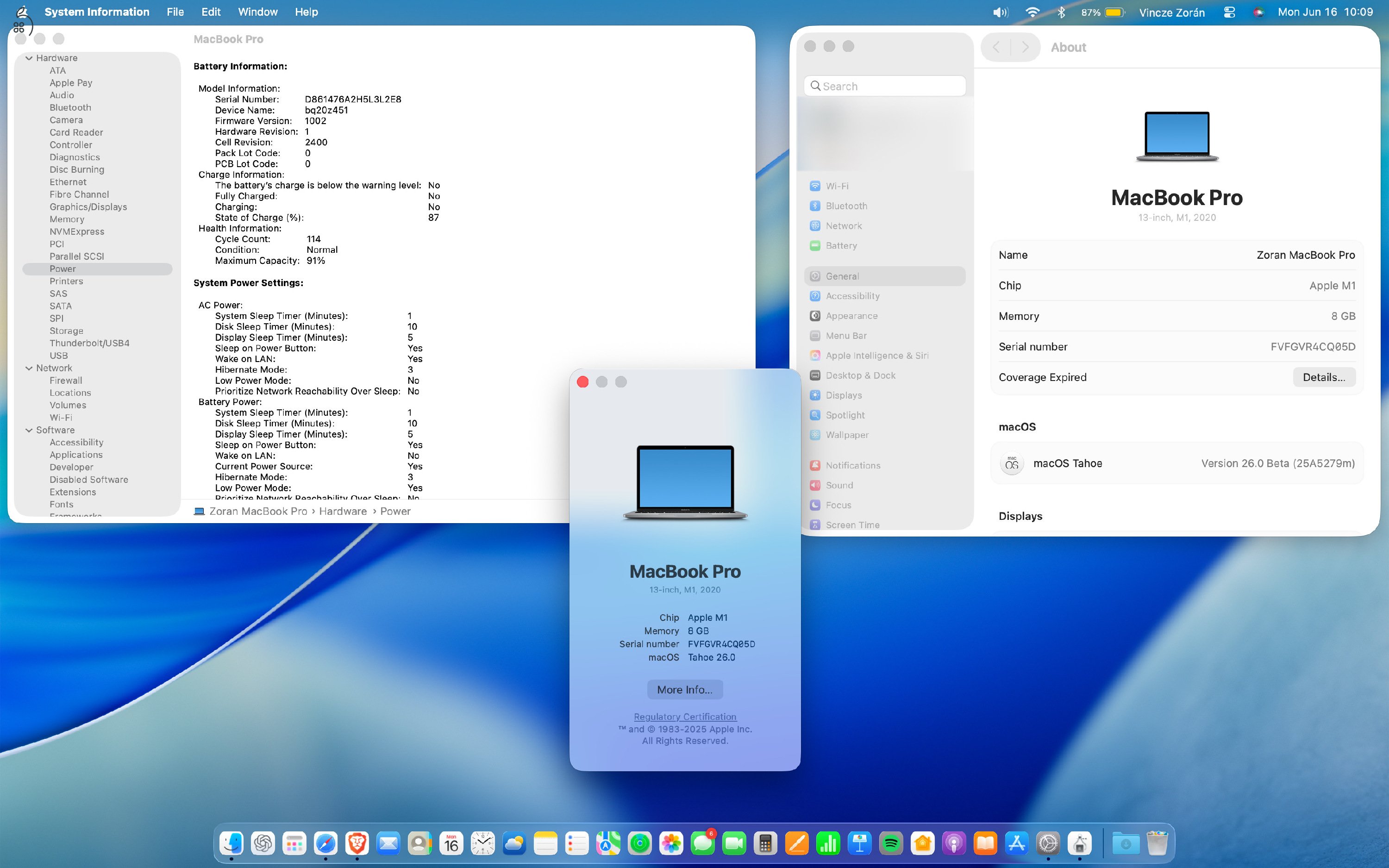Open Calculator from the Dock

[765, 843]
